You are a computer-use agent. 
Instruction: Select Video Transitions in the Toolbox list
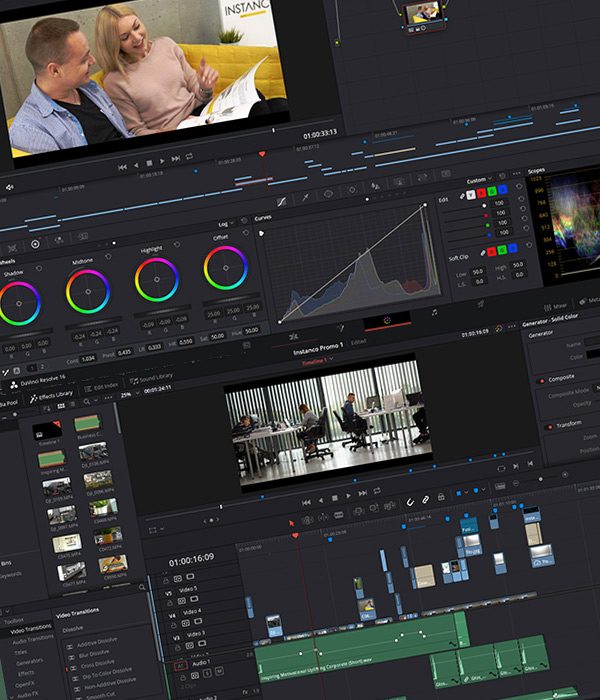click(x=30, y=629)
